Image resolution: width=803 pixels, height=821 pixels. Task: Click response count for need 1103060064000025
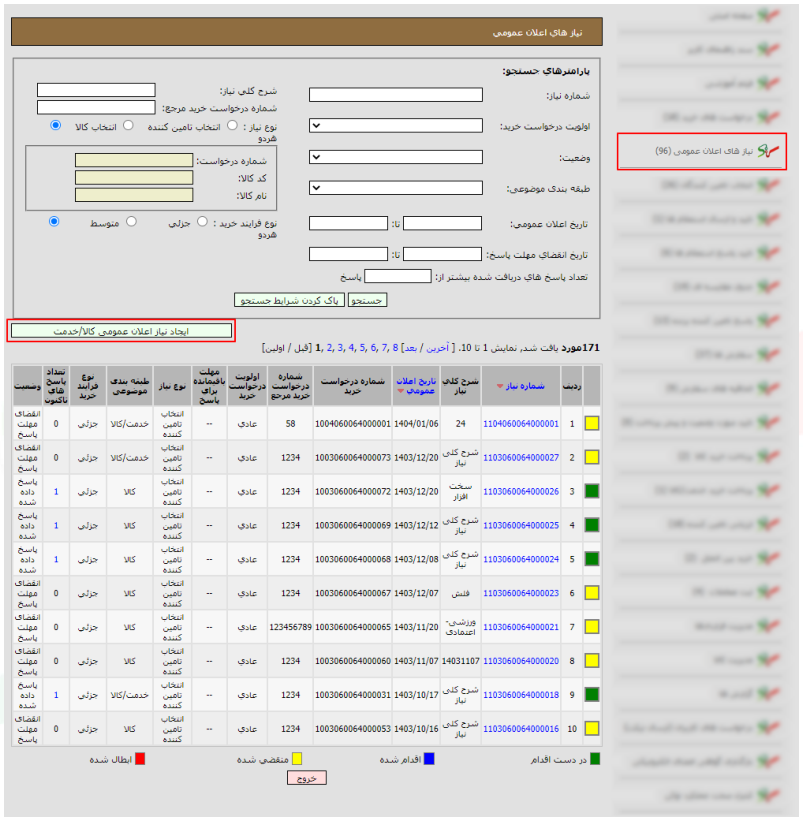point(56,525)
